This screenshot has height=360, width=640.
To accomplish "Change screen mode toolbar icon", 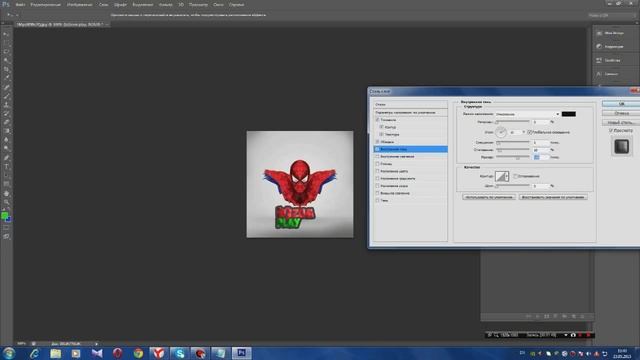I will click(6, 236).
